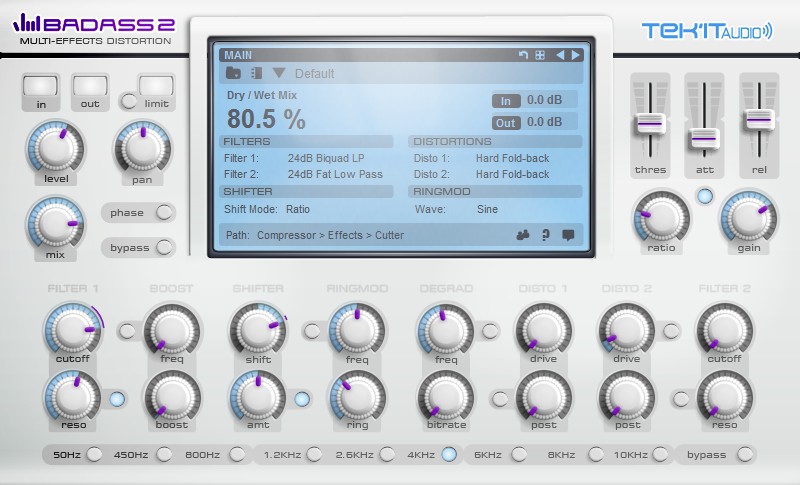Open the preset dropdown triangle
The width and height of the screenshot is (800, 485).
tap(279, 73)
